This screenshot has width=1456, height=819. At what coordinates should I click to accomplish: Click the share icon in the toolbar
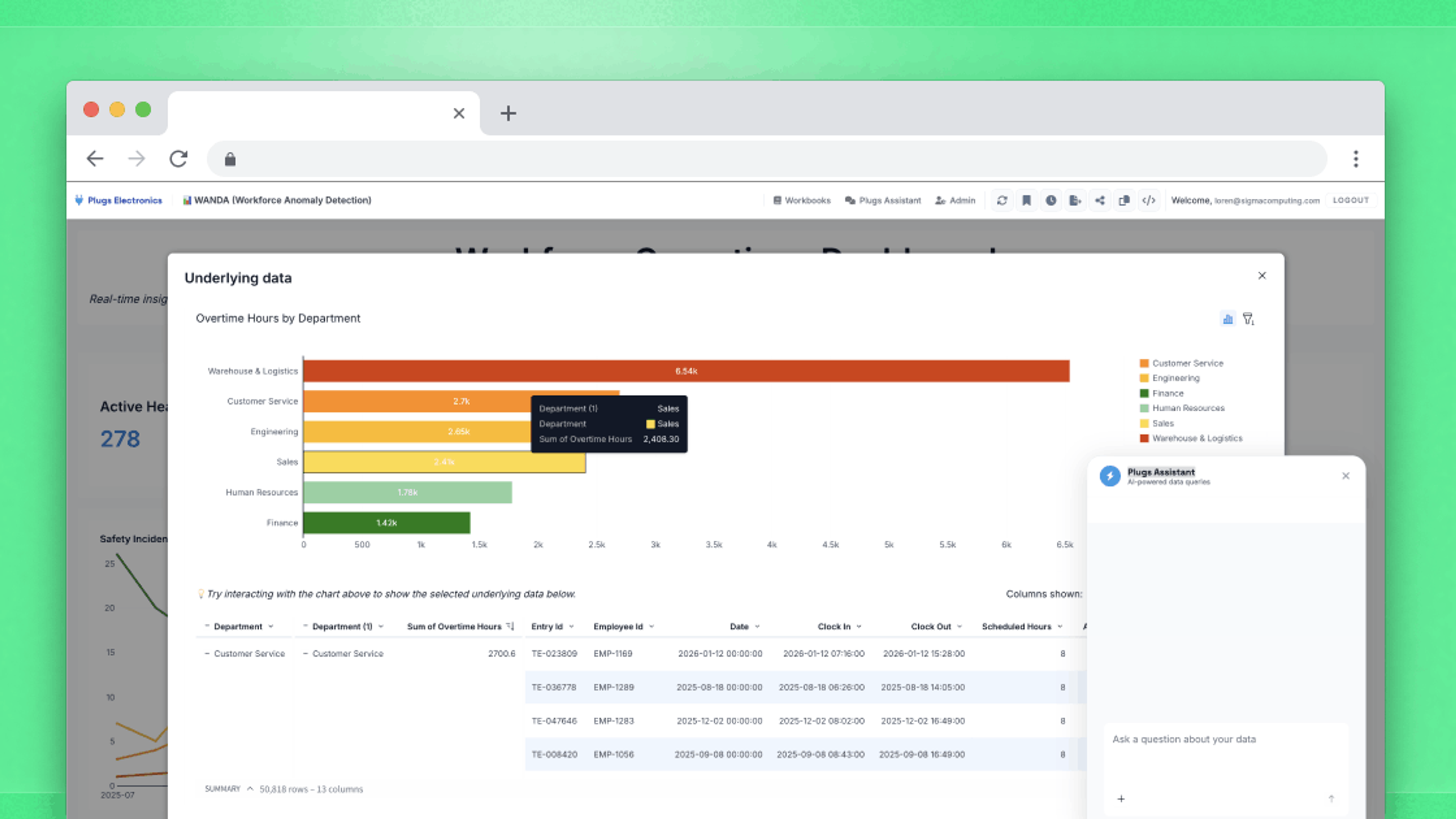pyautogui.click(x=1099, y=200)
